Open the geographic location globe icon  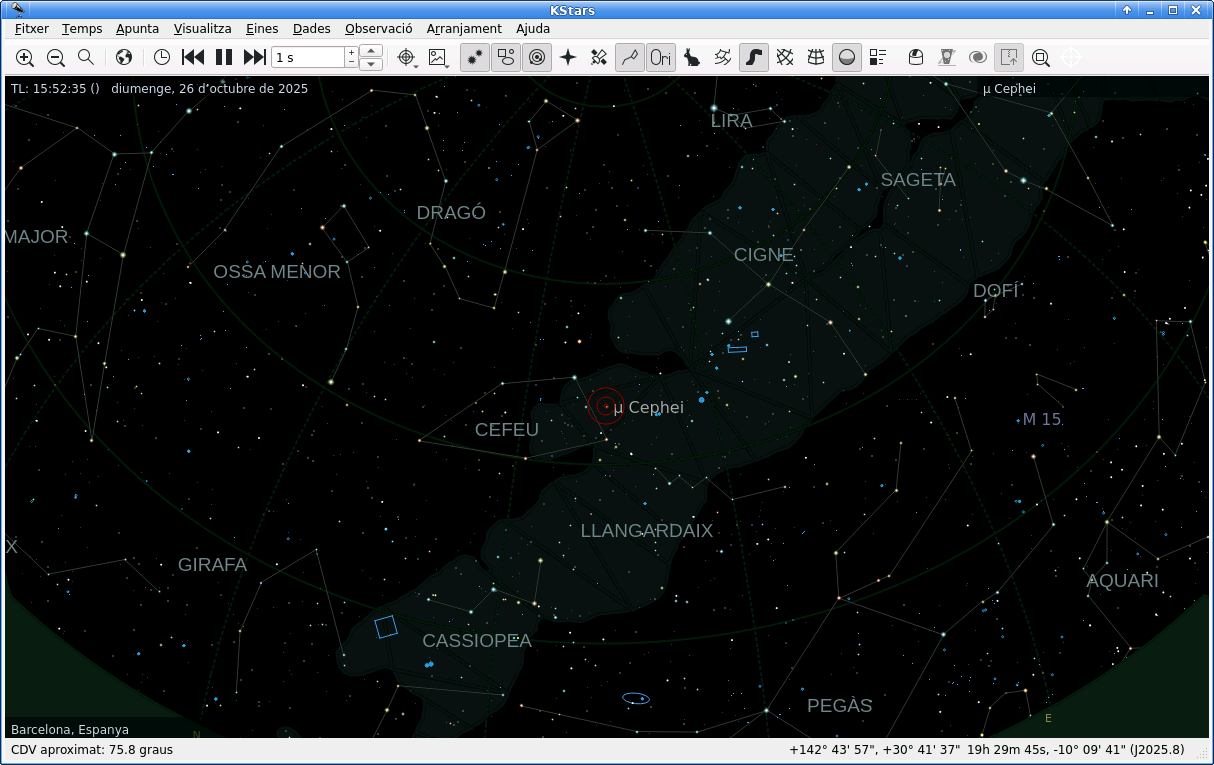click(124, 57)
